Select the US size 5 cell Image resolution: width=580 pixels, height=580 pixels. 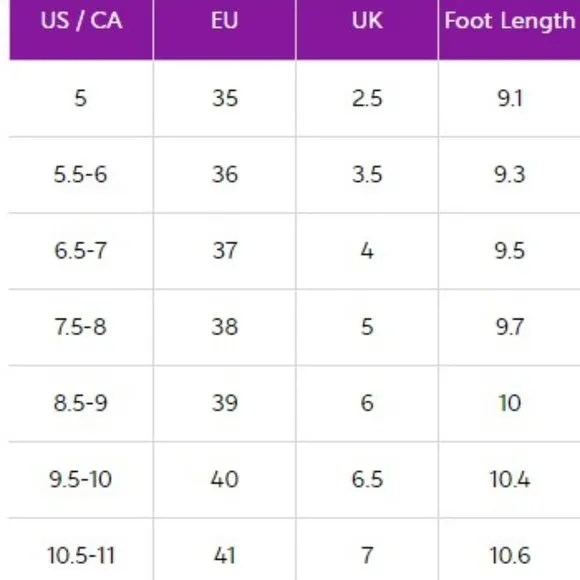81,98
